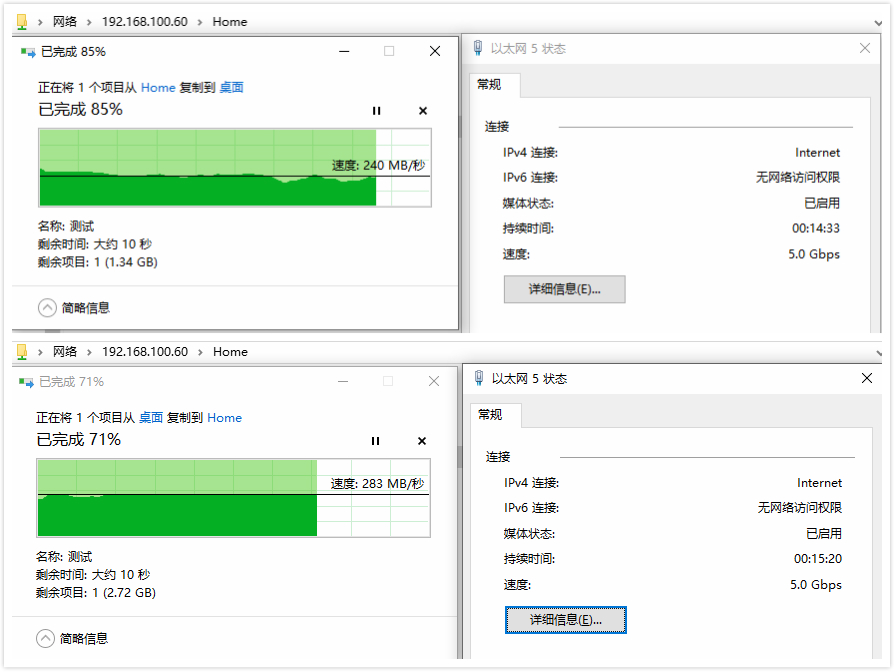
Task: Minimize the 已完成 85% copy dialog
Action: (344, 51)
